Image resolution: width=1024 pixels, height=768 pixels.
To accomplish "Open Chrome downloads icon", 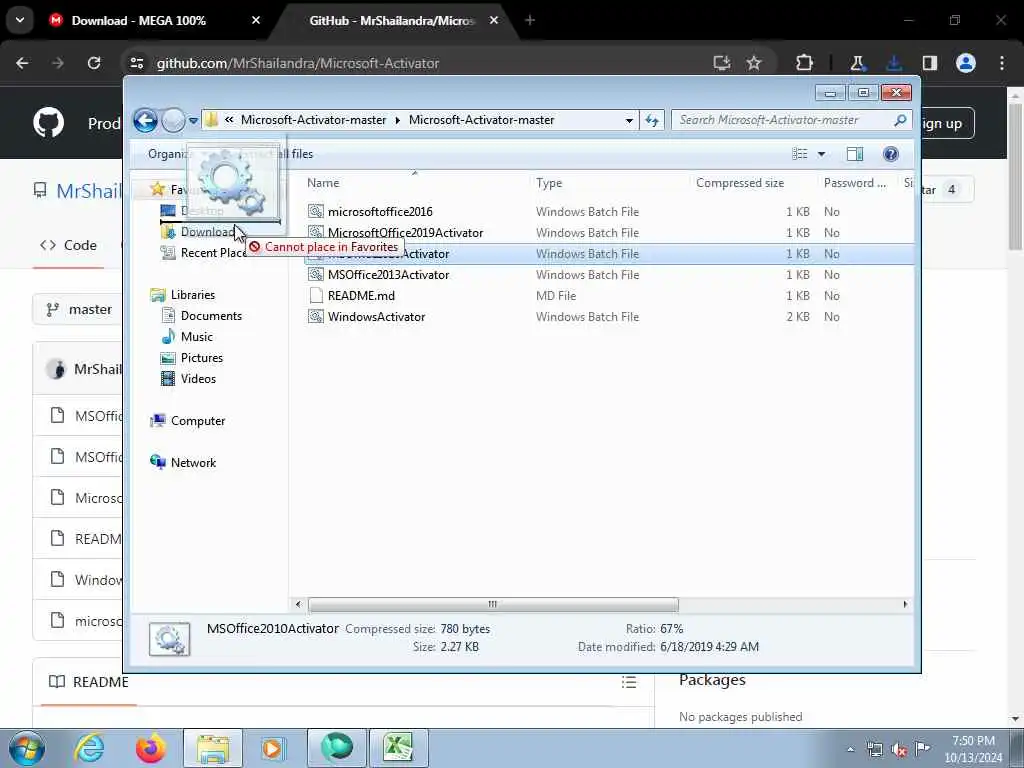I will tap(894, 63).
